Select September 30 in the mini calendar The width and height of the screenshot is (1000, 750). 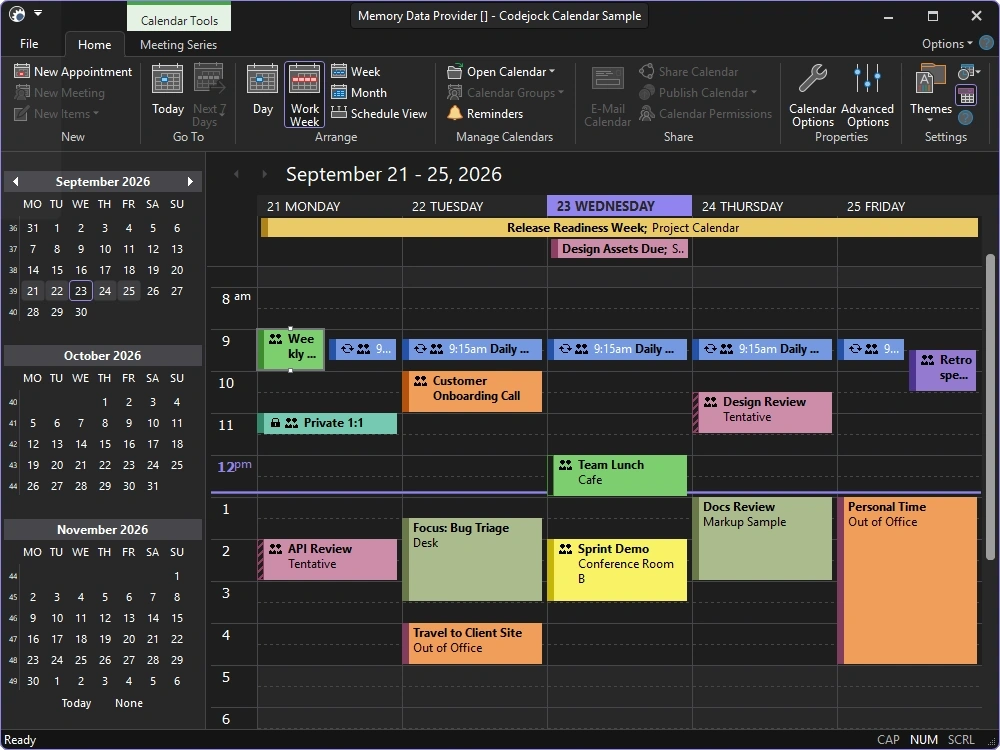pos(80,312)
